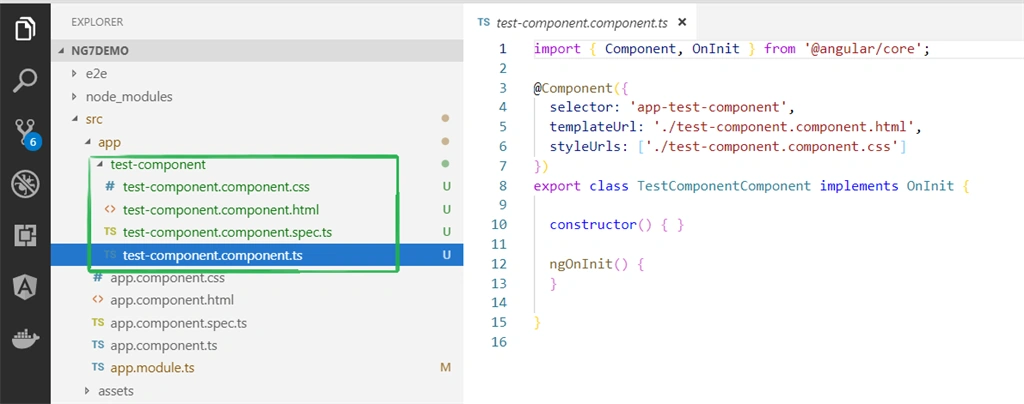Click the EXPLORER panel title

[x=97, y=22]
